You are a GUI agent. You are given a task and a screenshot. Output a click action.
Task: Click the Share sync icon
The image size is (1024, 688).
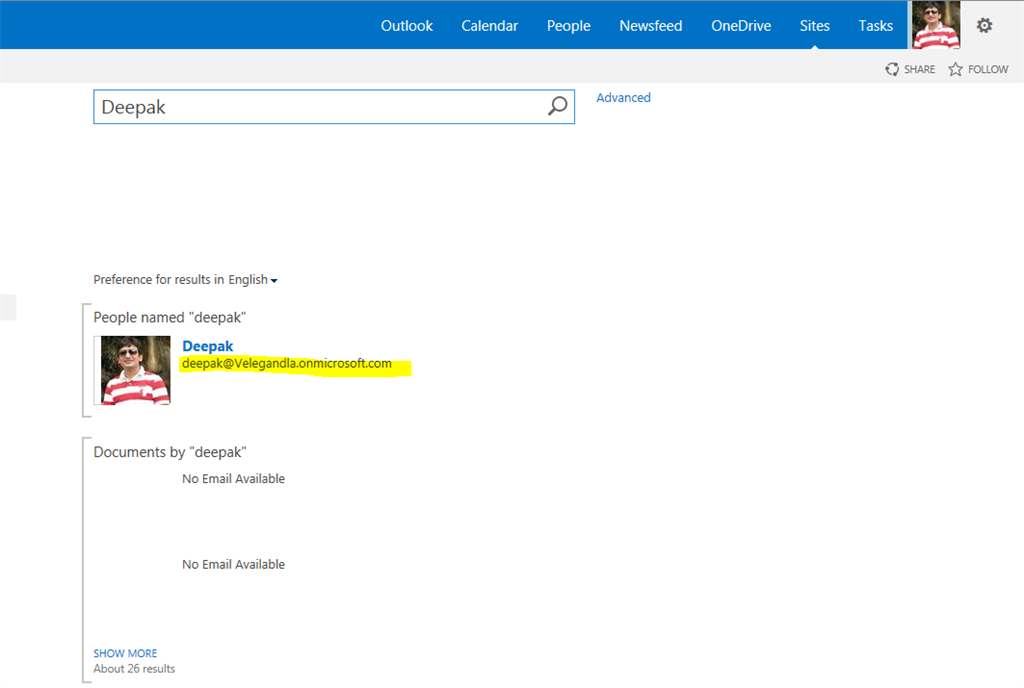(x=892, y=69)
